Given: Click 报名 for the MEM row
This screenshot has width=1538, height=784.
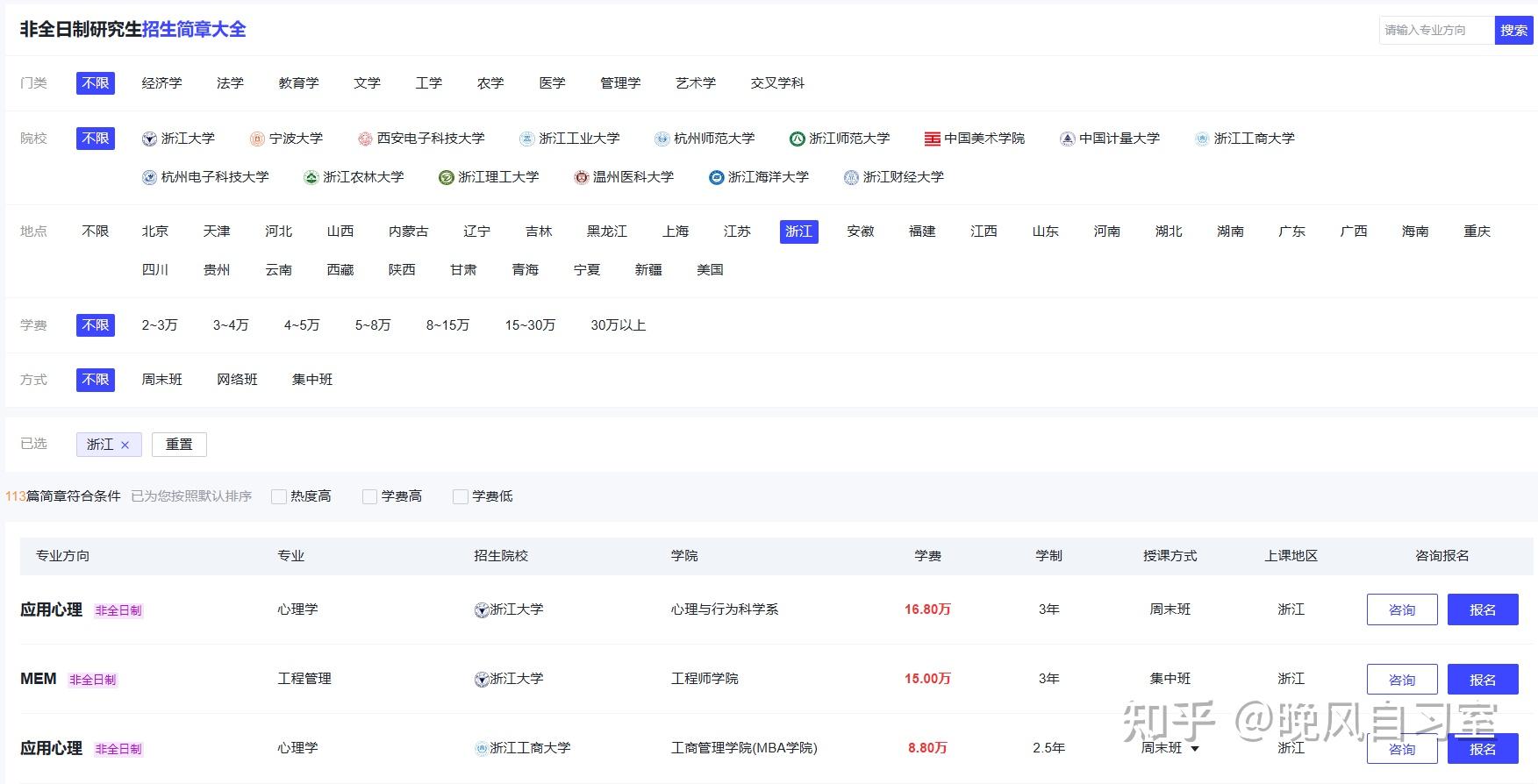Looking at the screenshot, I should [x=1483, y=680].
